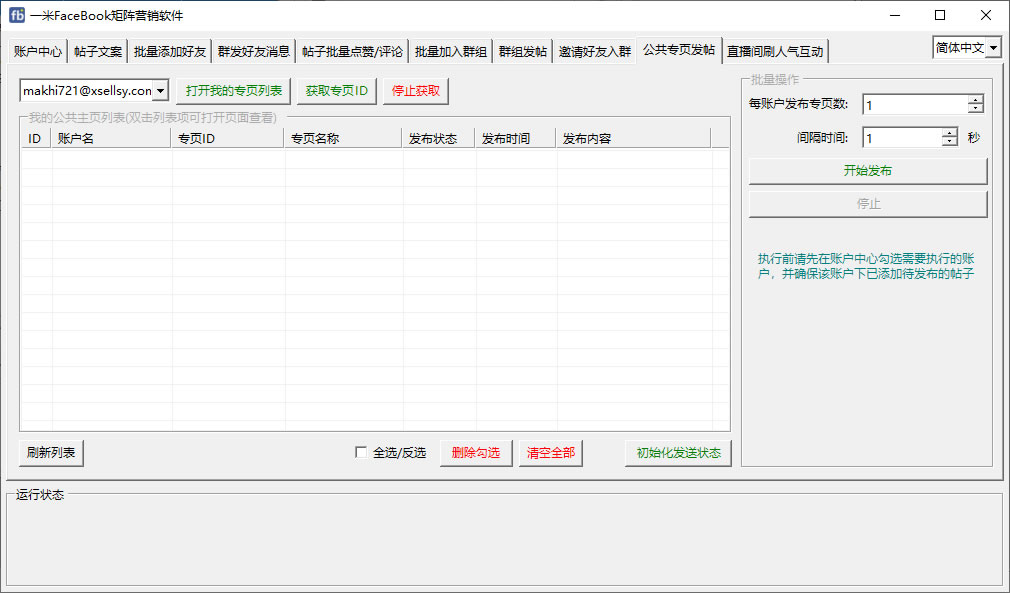Focus the 间隔时间 input field
This screenshot has height=593, width=1010.
click(x=902, y=138)
